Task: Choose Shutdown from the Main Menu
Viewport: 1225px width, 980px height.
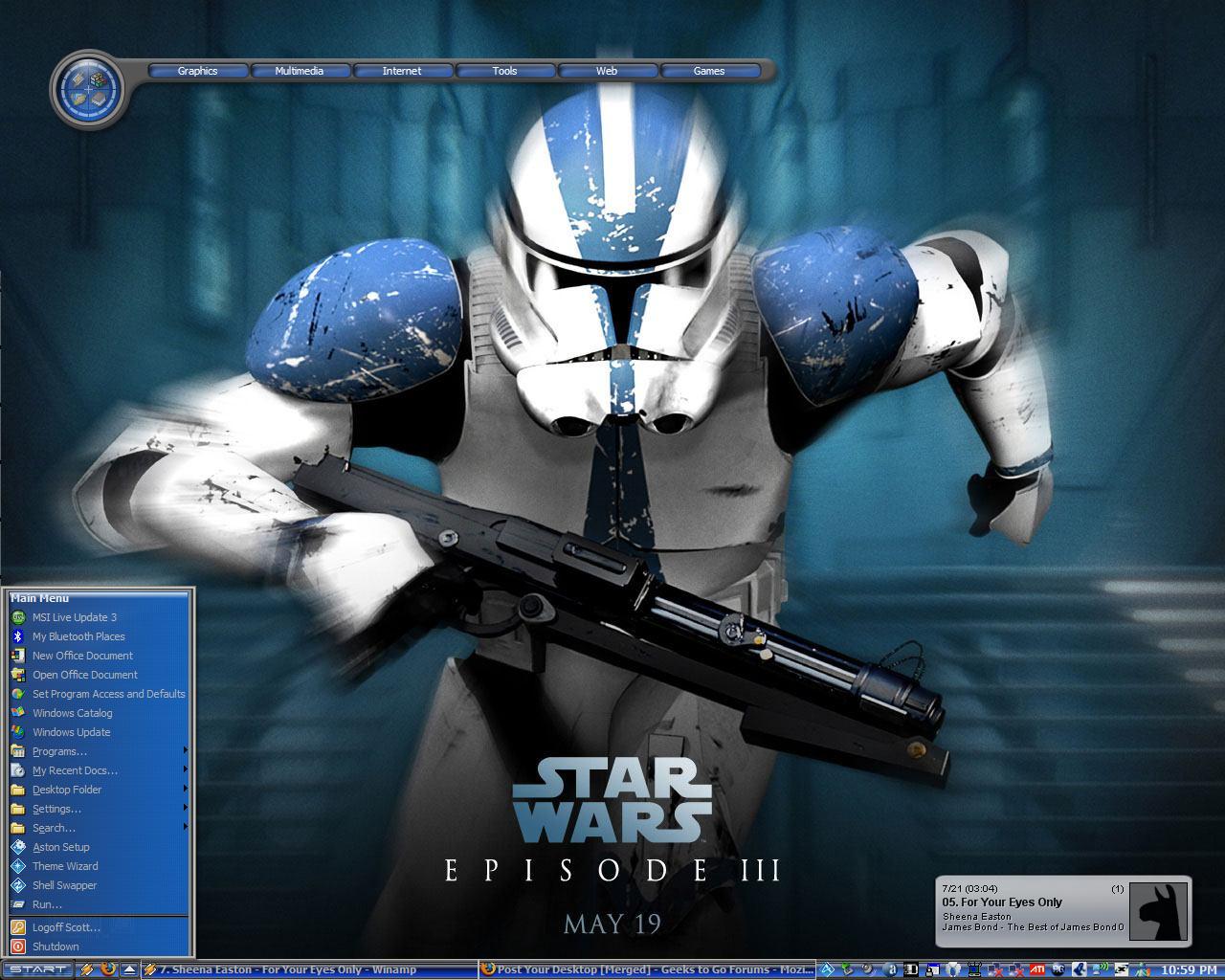Action: point(99,947)
